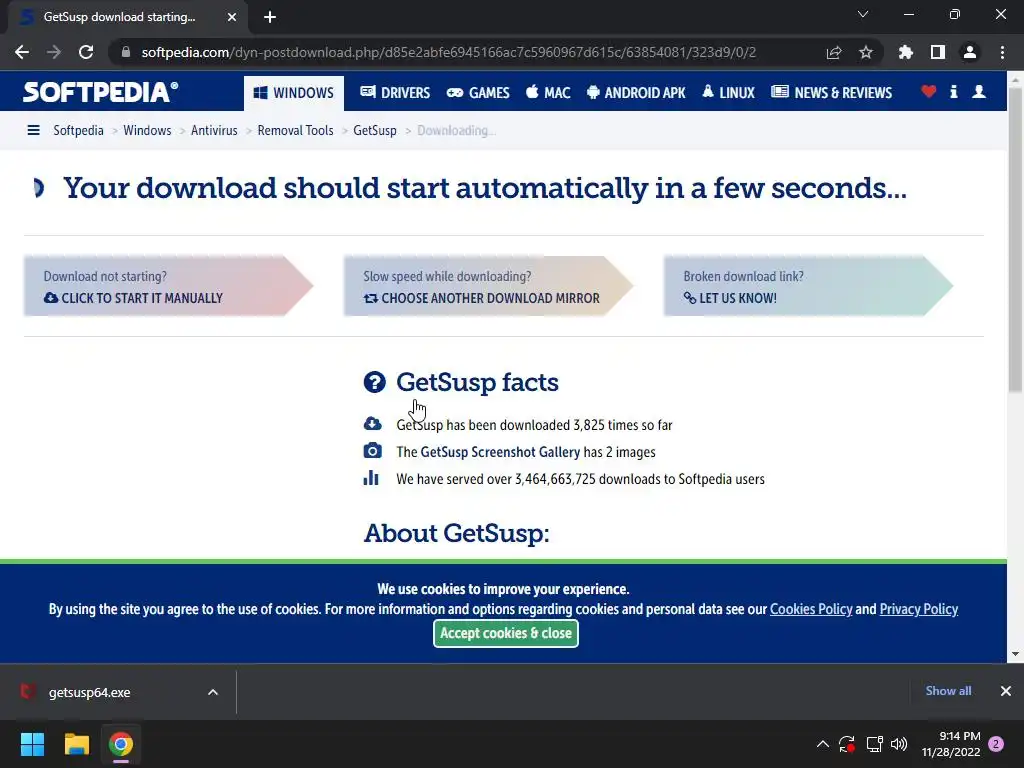Click the question mark icon beside GetSusp facts

[375, 382]
